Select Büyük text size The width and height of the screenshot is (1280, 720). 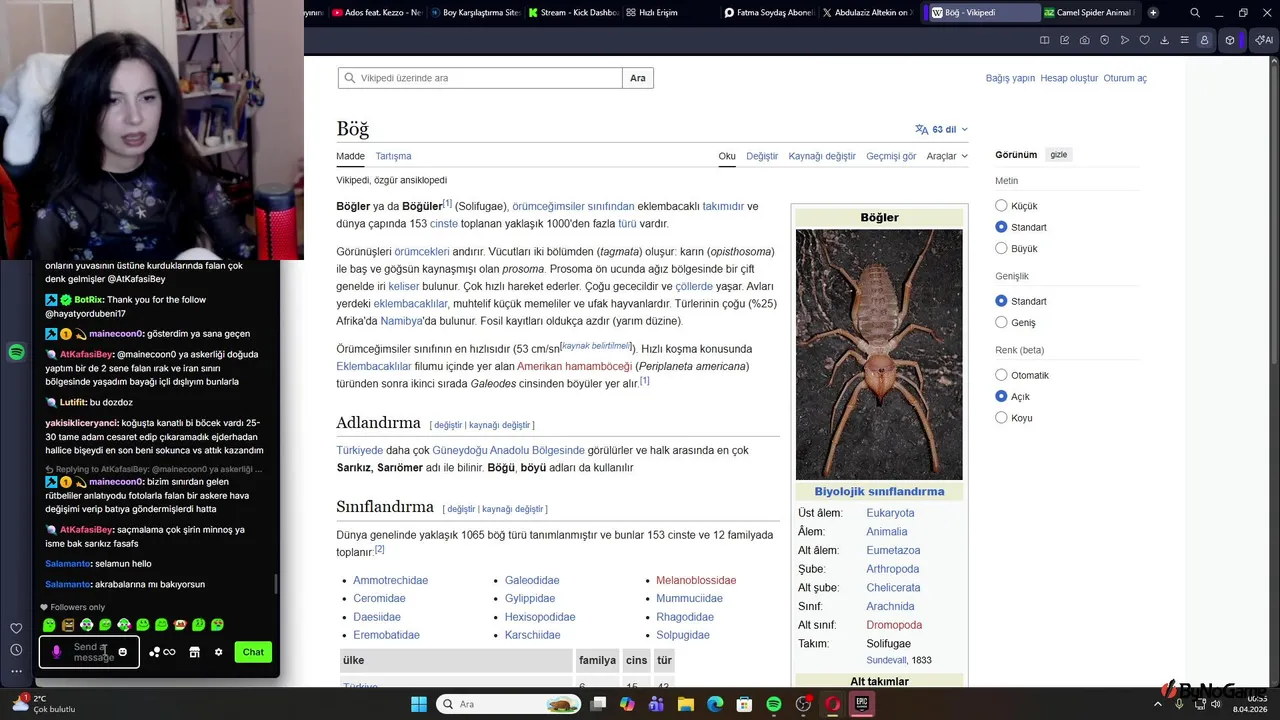[x=1001, y=248]
